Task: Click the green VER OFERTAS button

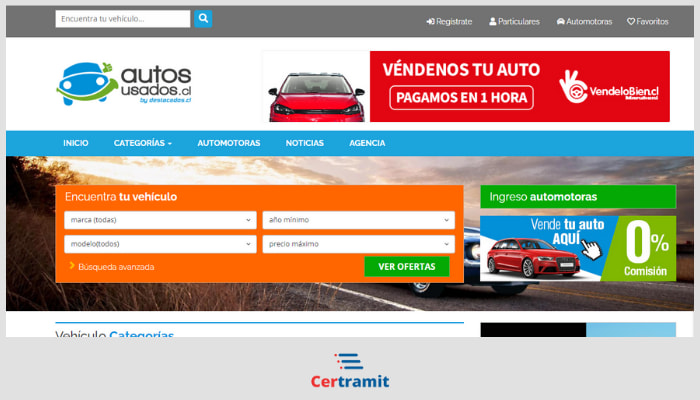Action: [x=407, y=267]
